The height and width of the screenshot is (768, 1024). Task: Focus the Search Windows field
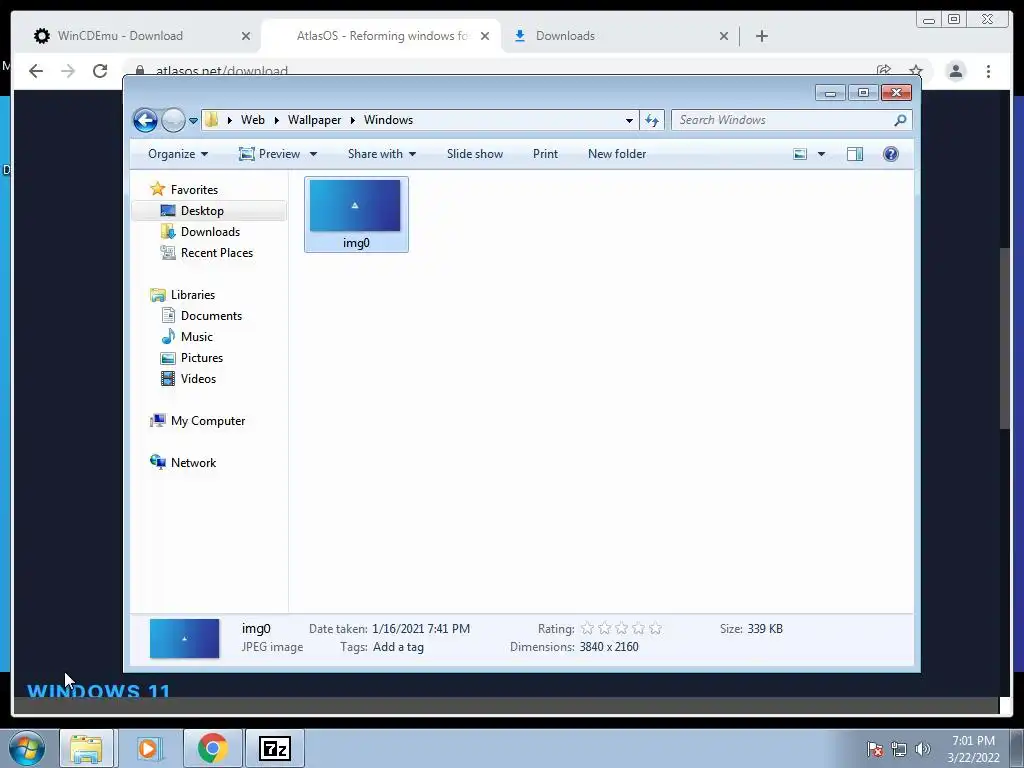pyautogui.click(x=784, y=120)
